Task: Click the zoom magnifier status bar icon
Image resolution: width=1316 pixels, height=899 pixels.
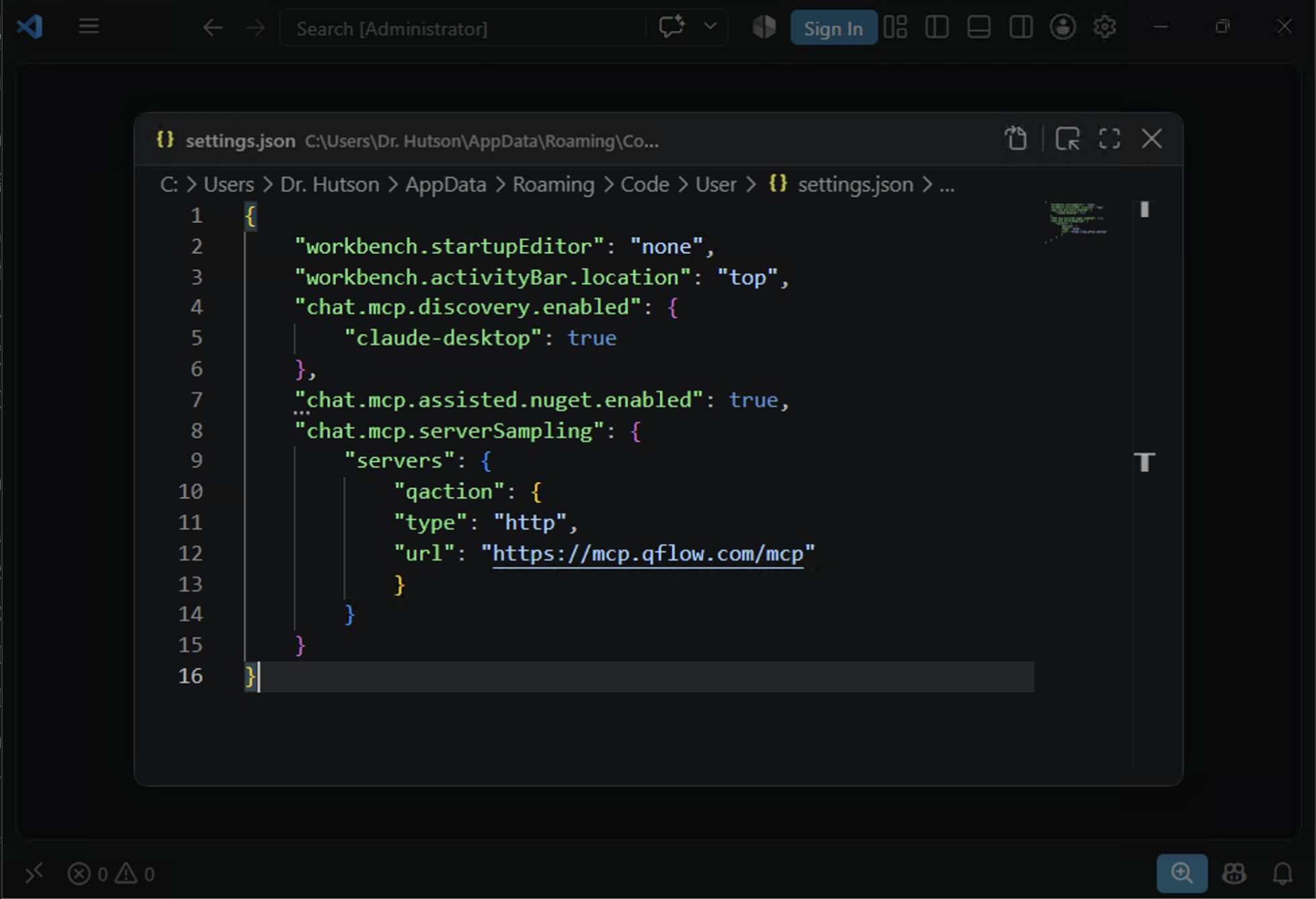Action: [x=1182, y=873]
